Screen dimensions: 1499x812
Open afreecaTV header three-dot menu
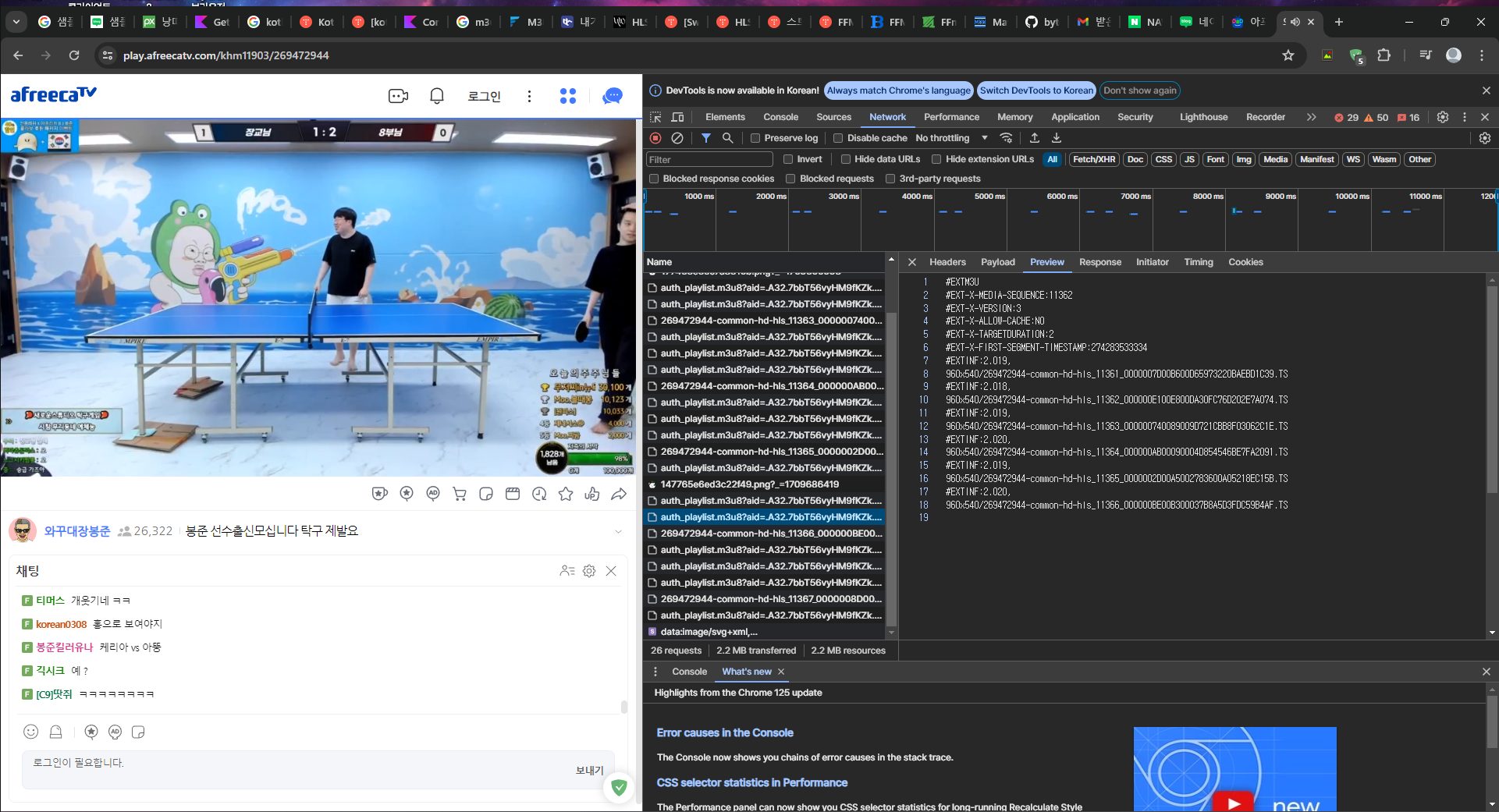pos(529,96)
